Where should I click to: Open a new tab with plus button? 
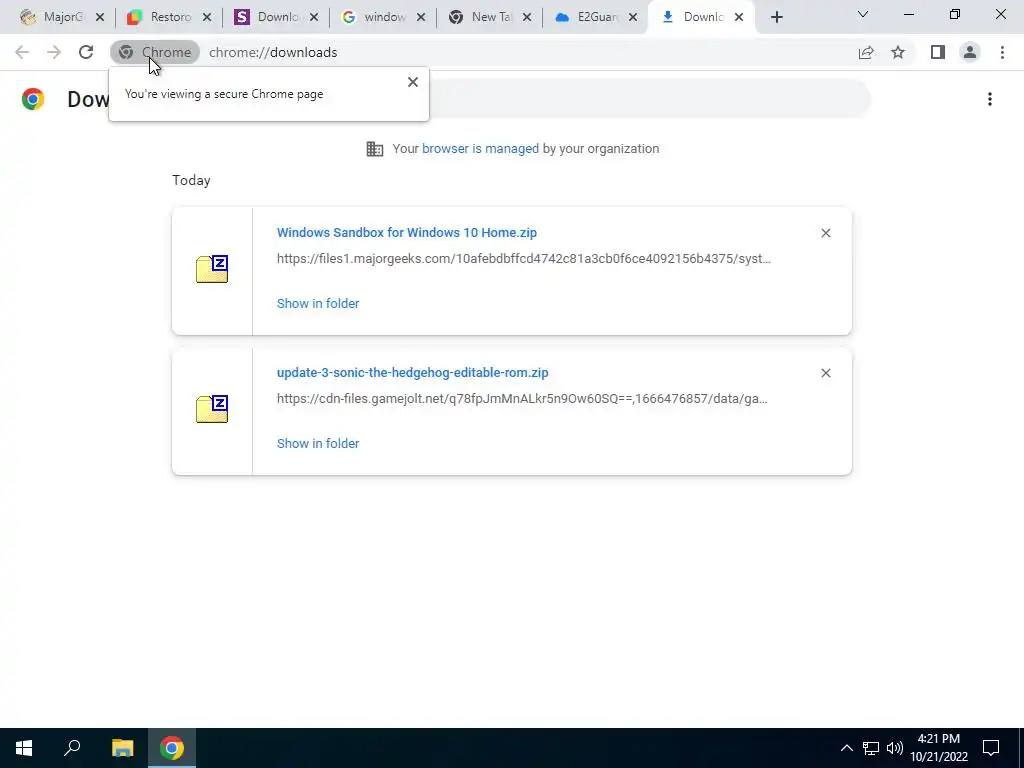tap(776, 18)
